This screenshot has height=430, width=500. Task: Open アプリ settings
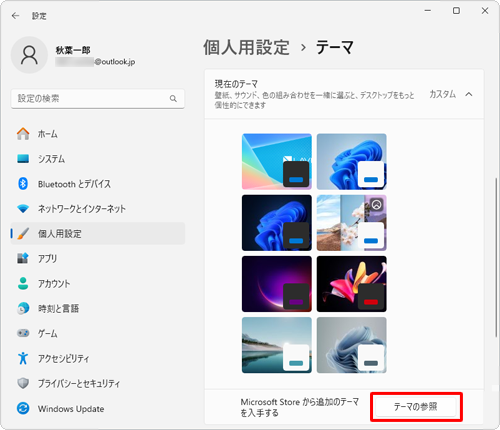point(98,258)
